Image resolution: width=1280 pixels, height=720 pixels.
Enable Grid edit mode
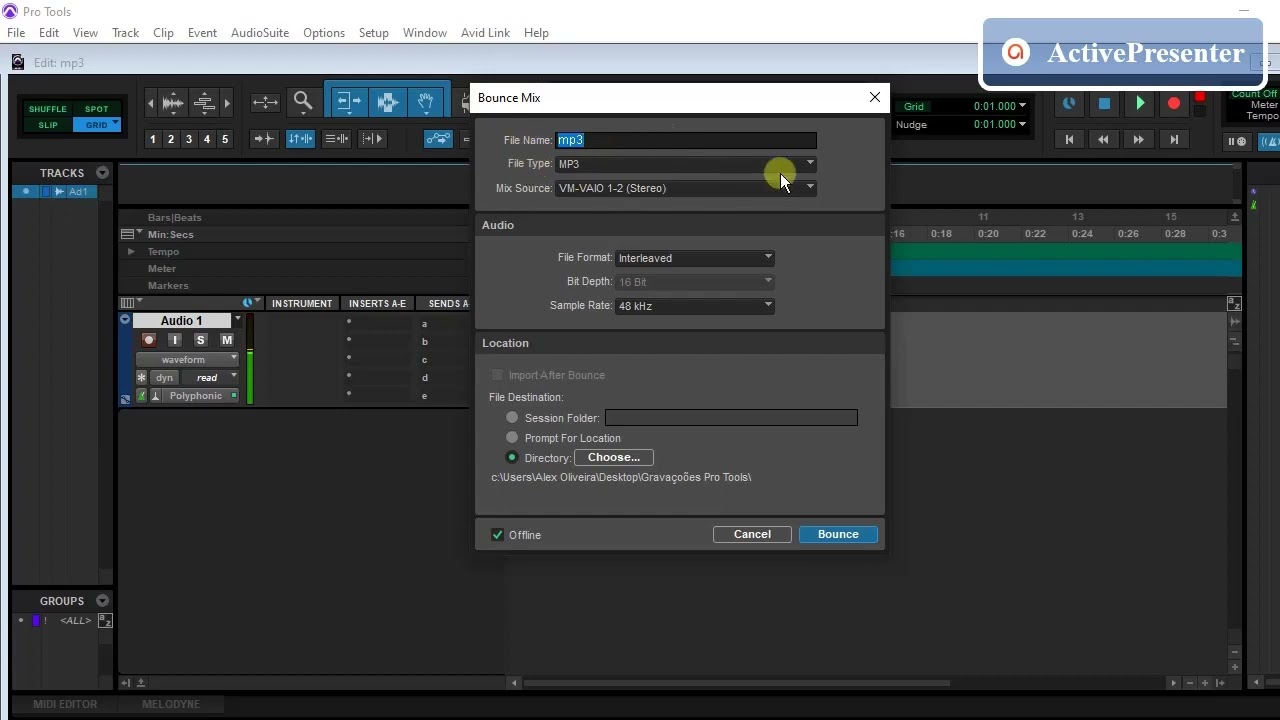click(x=96, y=125)
